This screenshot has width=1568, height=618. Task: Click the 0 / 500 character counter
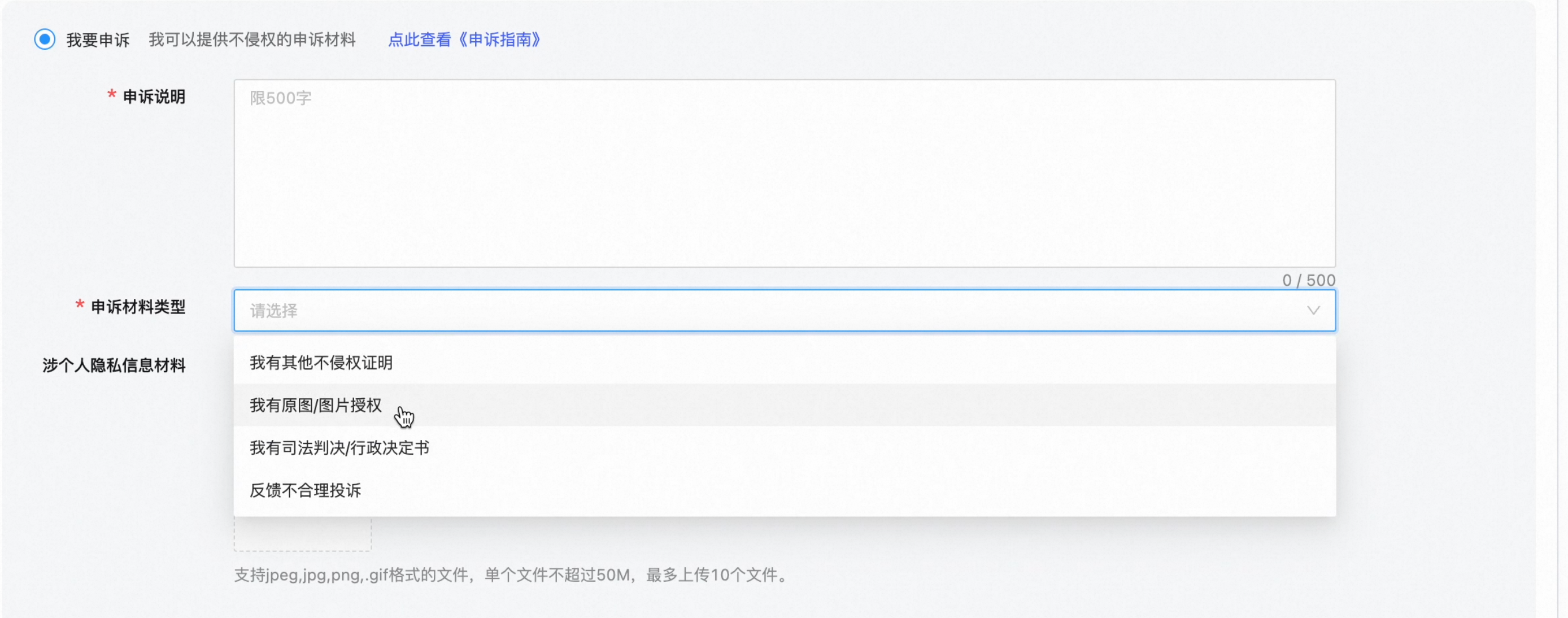click(x=1309, y=280)
